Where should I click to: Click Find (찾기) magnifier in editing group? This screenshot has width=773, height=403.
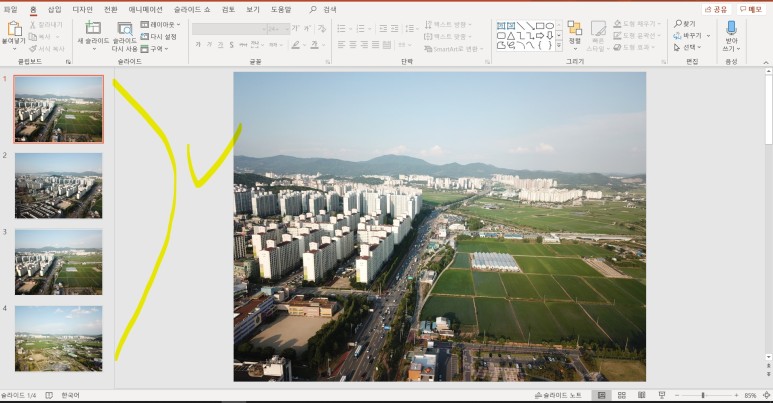pyautogui.click(x=685, y=24)
